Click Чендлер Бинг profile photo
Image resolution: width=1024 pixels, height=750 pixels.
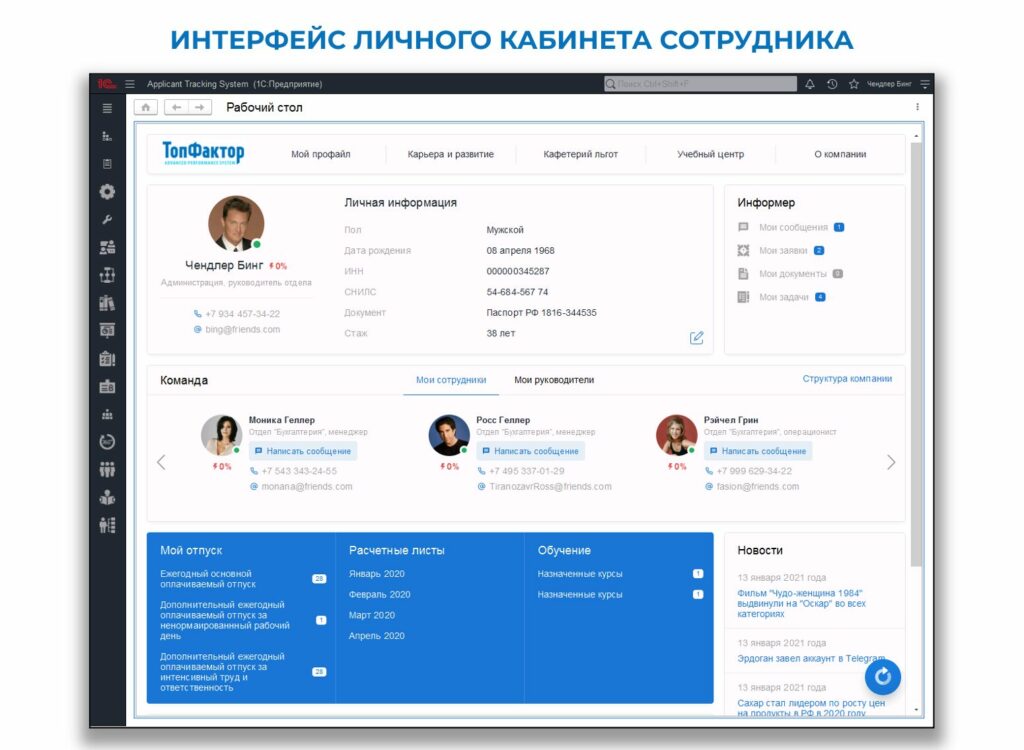[236, 223]
